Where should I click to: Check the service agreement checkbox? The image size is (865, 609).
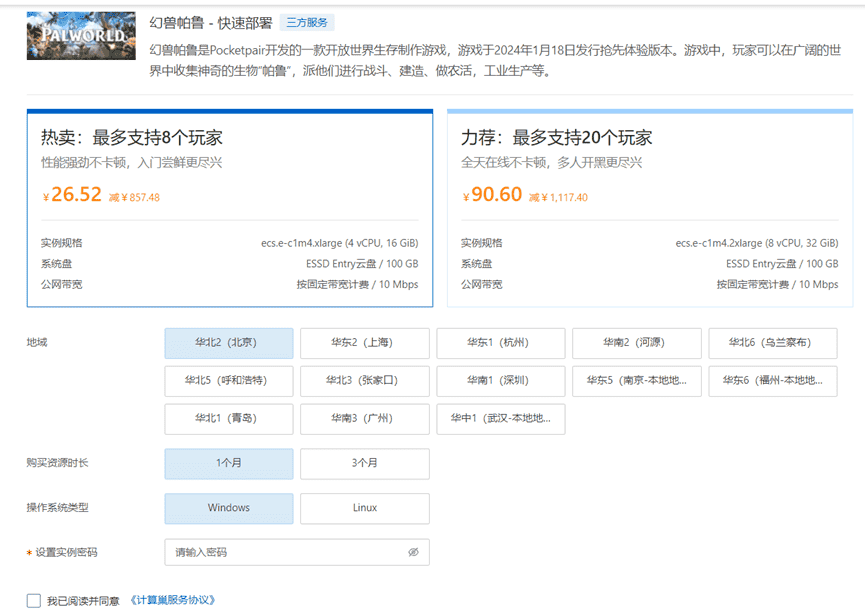point(34,601)
